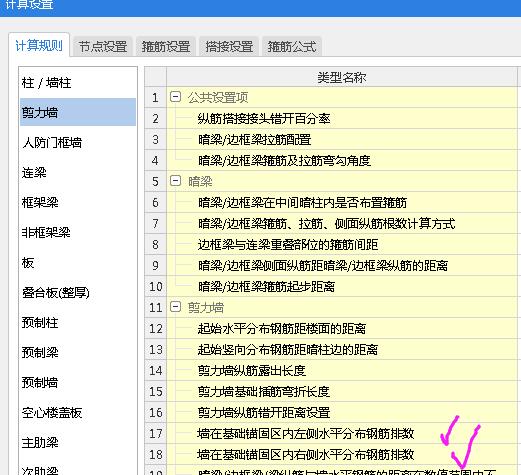This screenshot has height=475, width=521.
Task: Select 板 in component list
Action: point(78,263)
